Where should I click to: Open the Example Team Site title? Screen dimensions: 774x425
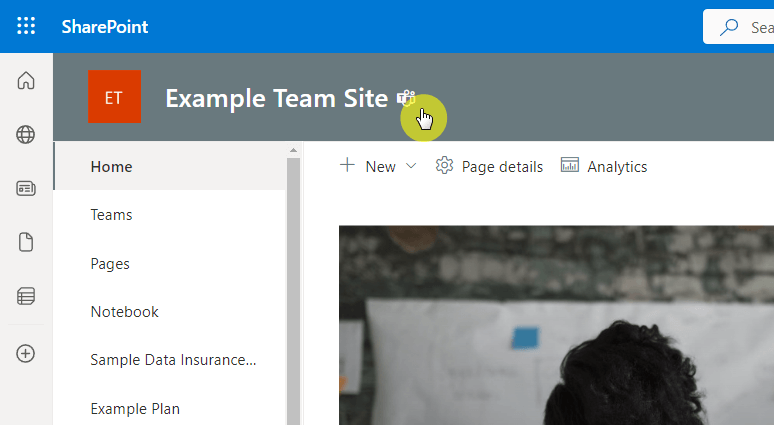click(x=276, y=98)
